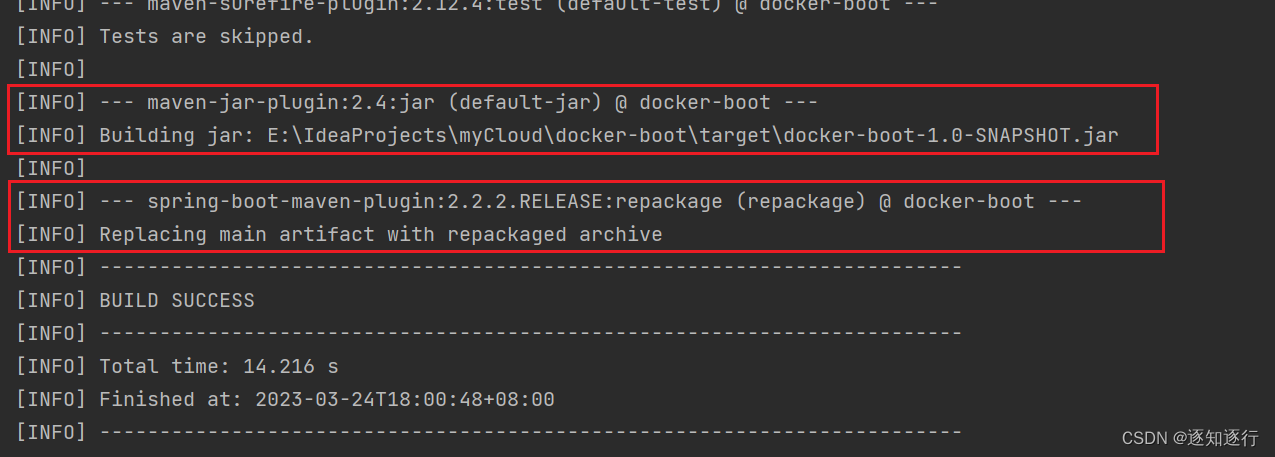Click the BUILD SUCCESS message

(177, 300)
